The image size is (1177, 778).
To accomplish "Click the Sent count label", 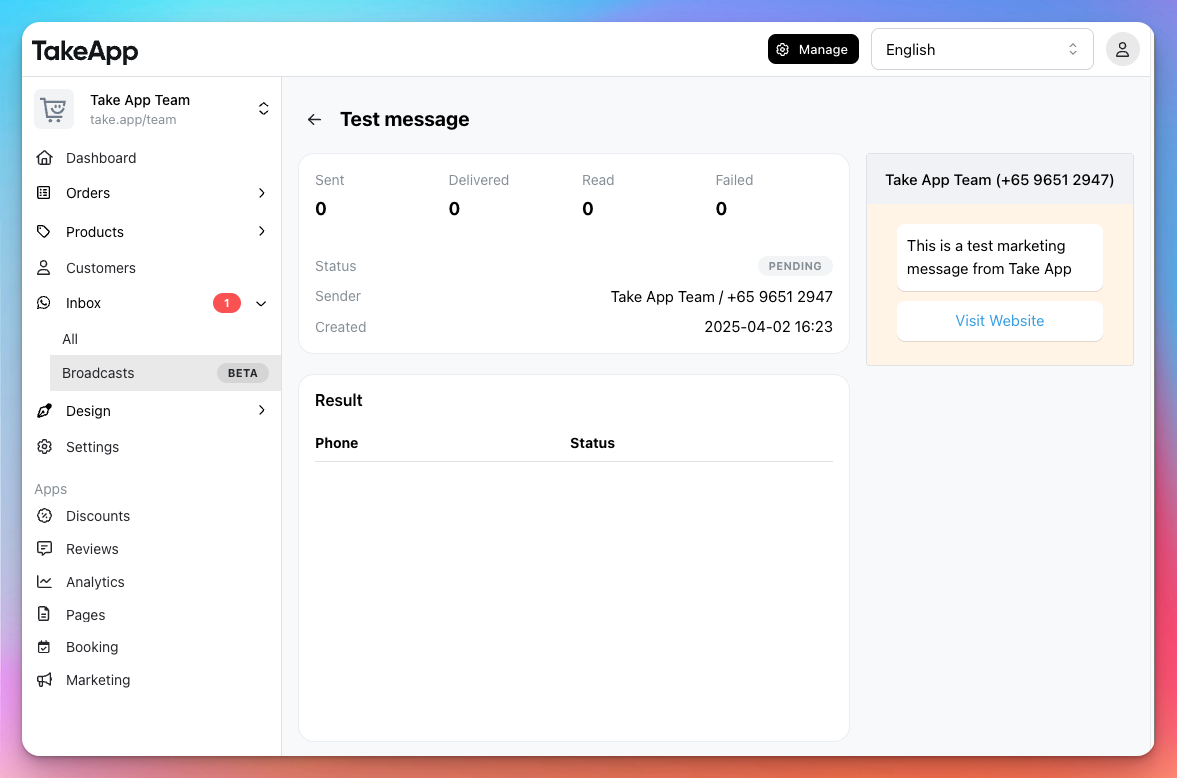I will pos(330,180).
